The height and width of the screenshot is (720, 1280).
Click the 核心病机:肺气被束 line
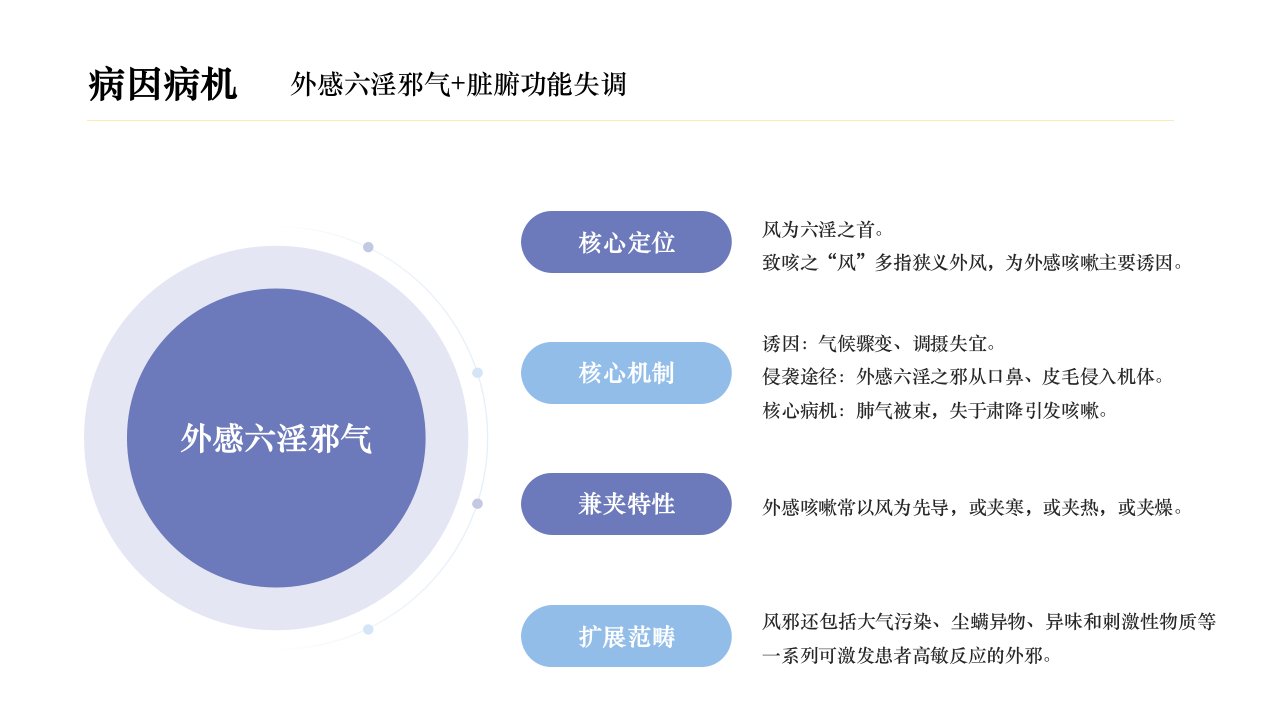[x=935, y=410]
